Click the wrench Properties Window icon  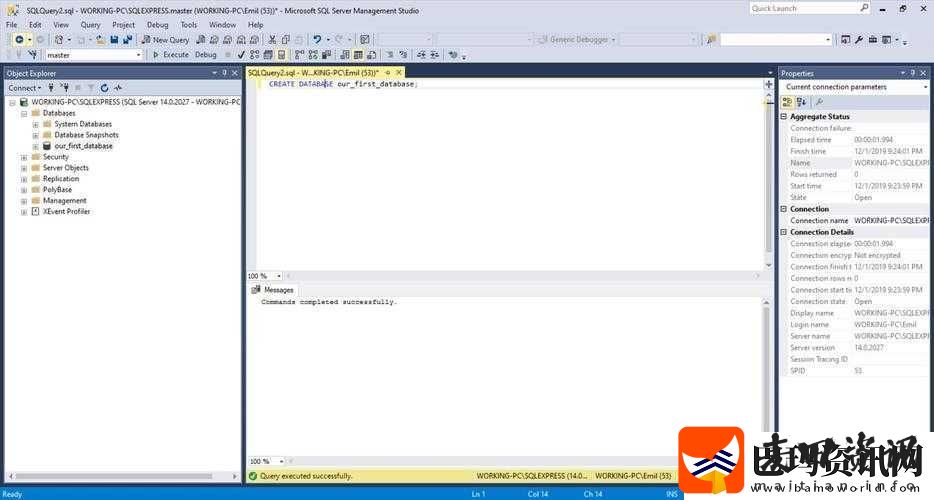point(859,39)
